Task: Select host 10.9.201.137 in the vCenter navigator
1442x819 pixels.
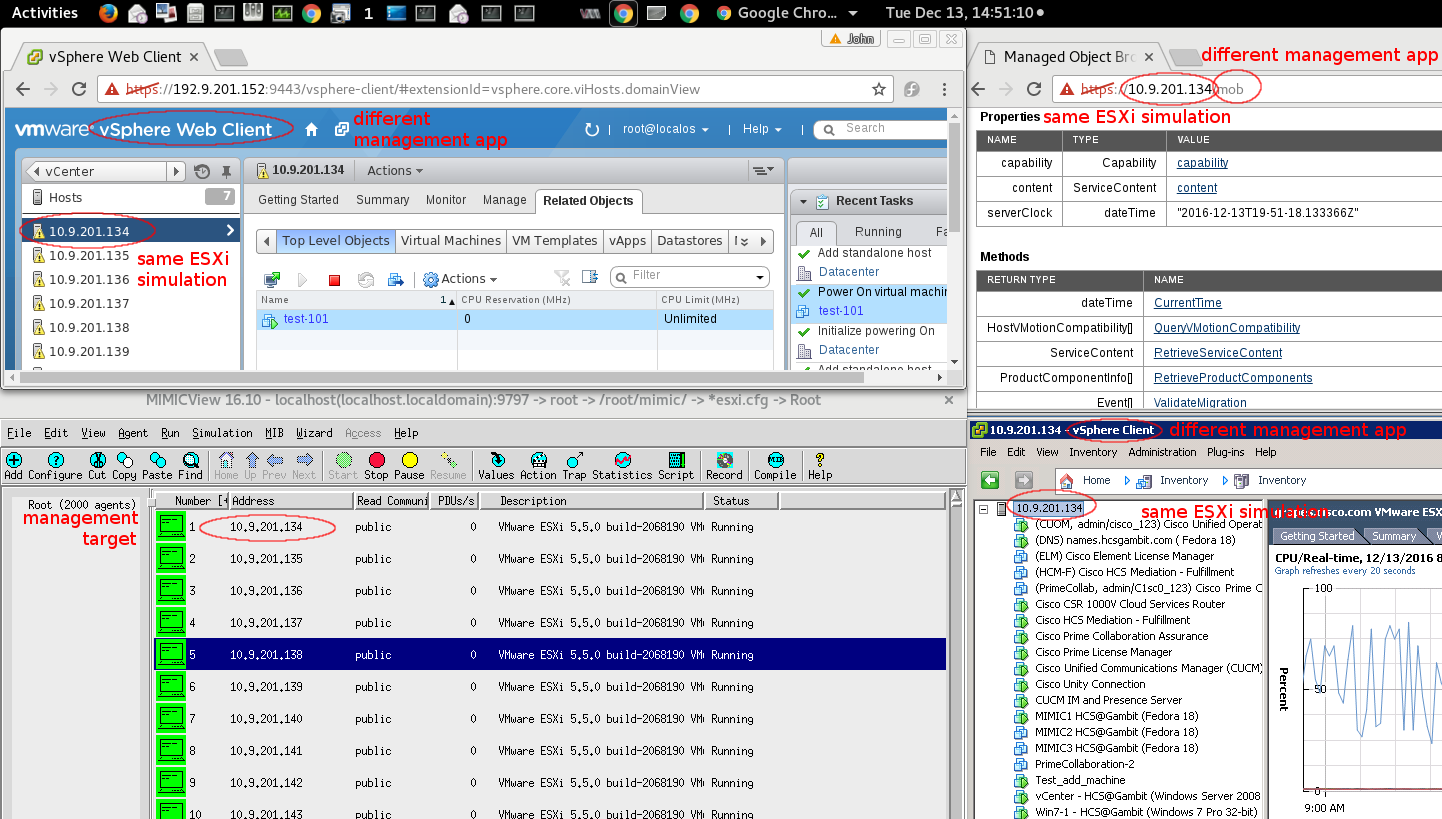Action: (x=131, y=303)
